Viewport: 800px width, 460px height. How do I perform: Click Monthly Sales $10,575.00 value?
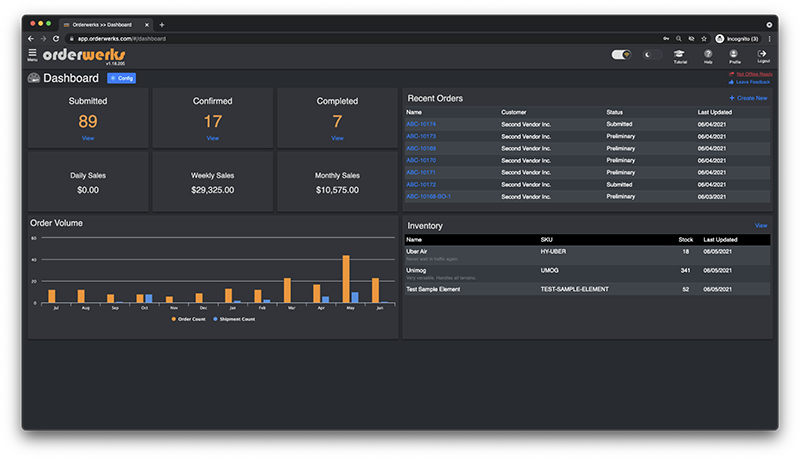[x=337, y=190]
